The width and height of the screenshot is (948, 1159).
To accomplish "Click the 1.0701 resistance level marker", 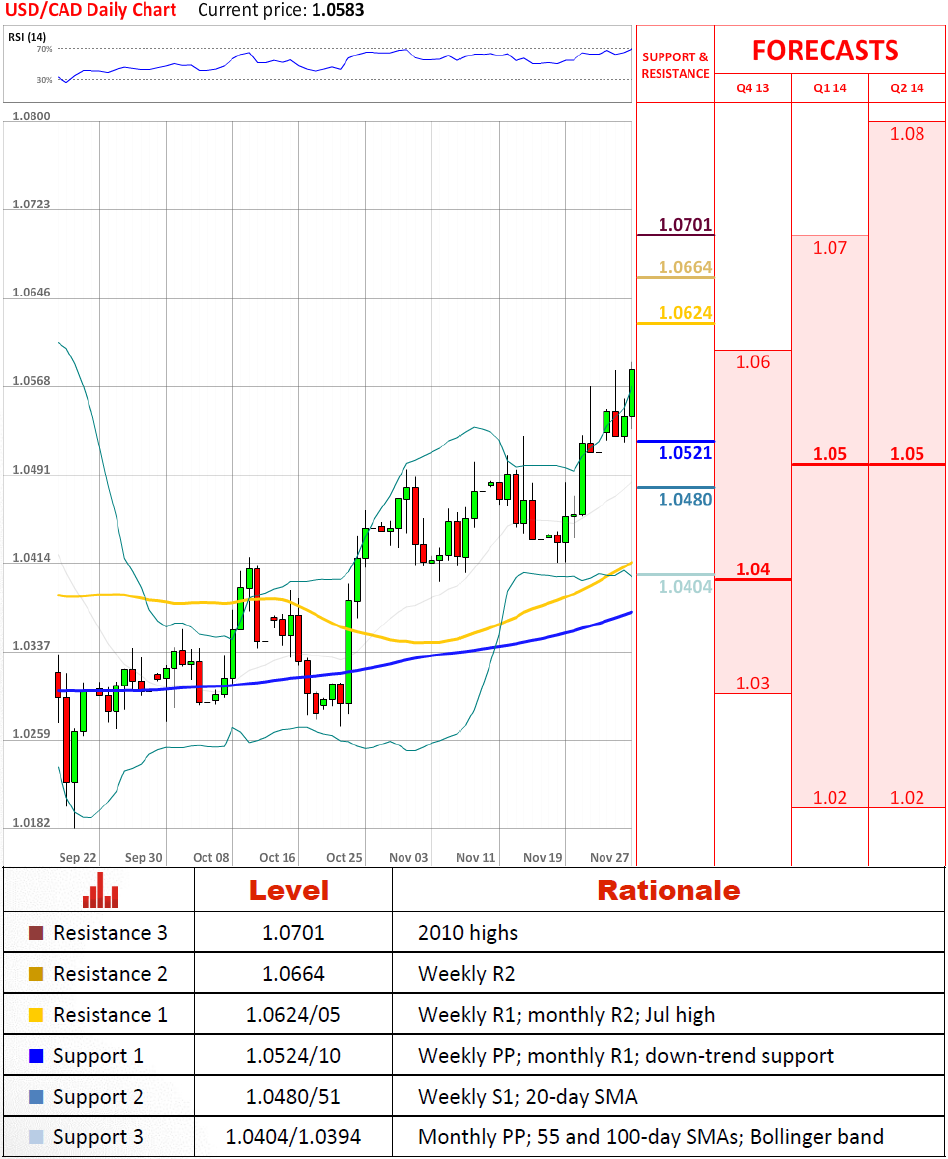I will 685,225.
